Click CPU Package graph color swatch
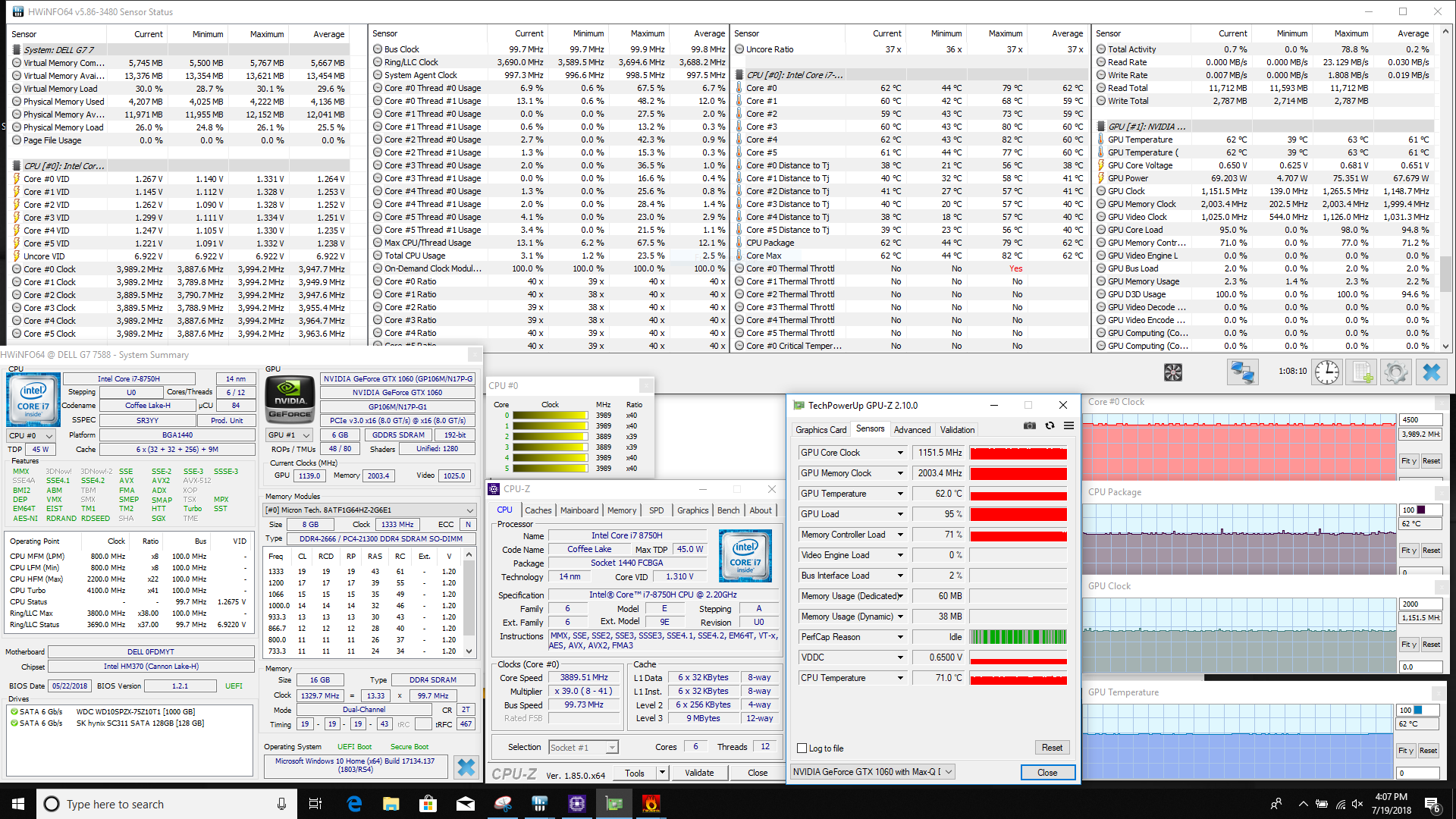The height and width of the screenshot is (819, 1456). (x=1421, y=510)
